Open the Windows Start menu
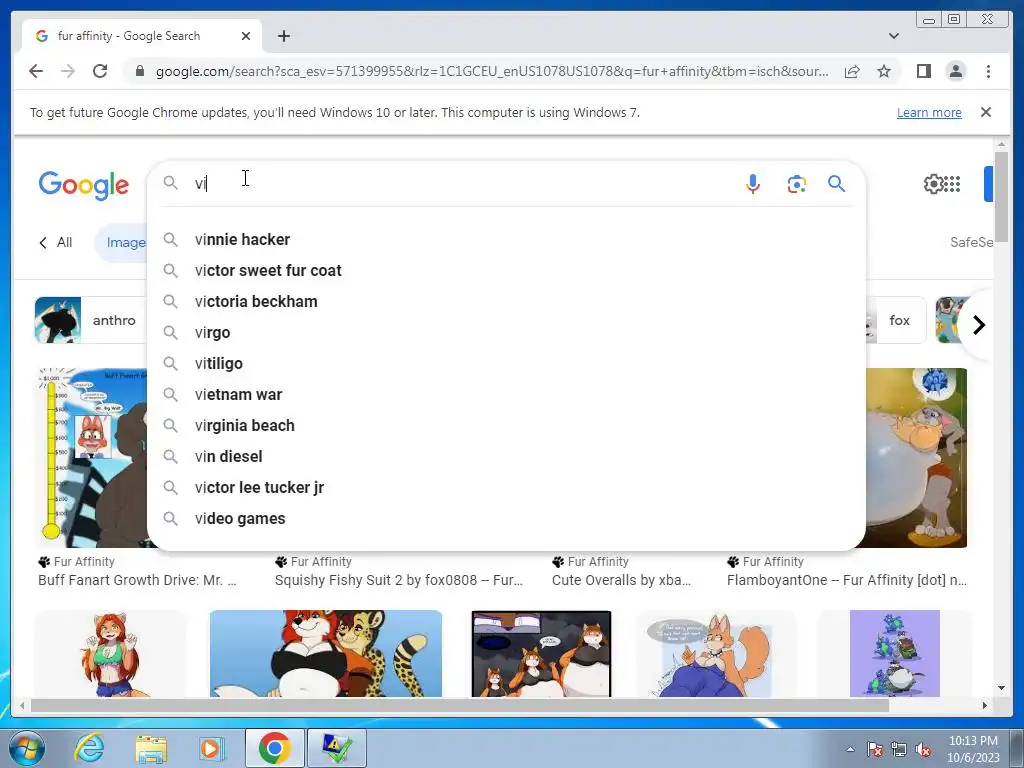1024x768 pixels. click(x=27, y=748)
